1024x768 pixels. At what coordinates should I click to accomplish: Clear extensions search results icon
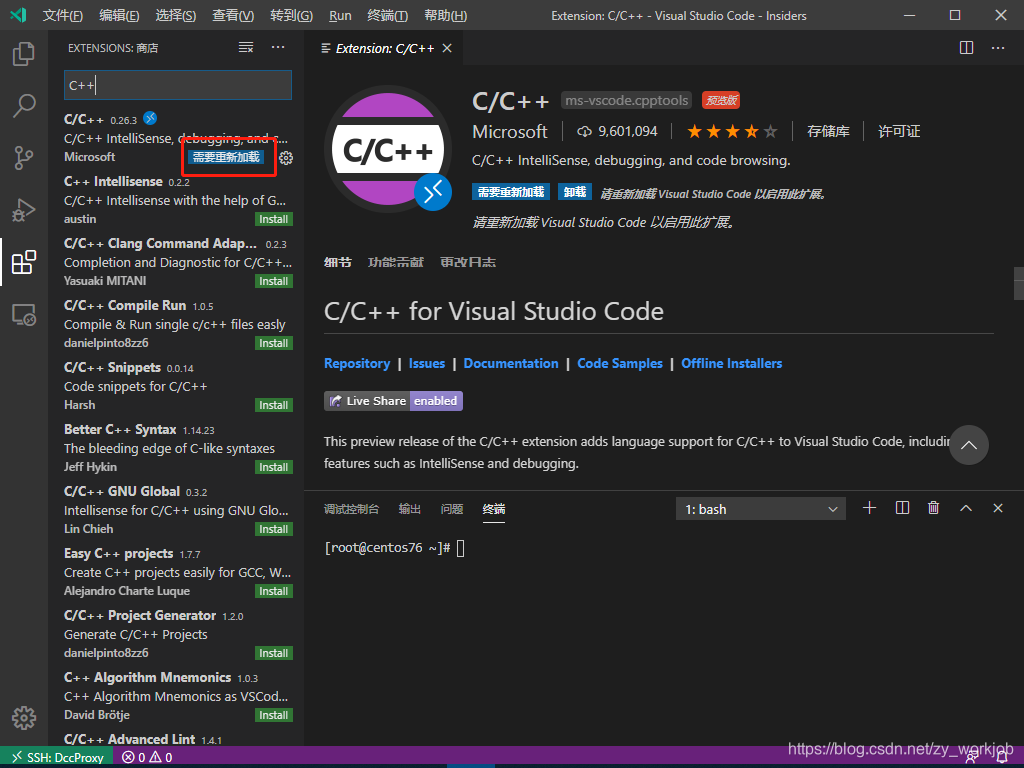(246, 48)
